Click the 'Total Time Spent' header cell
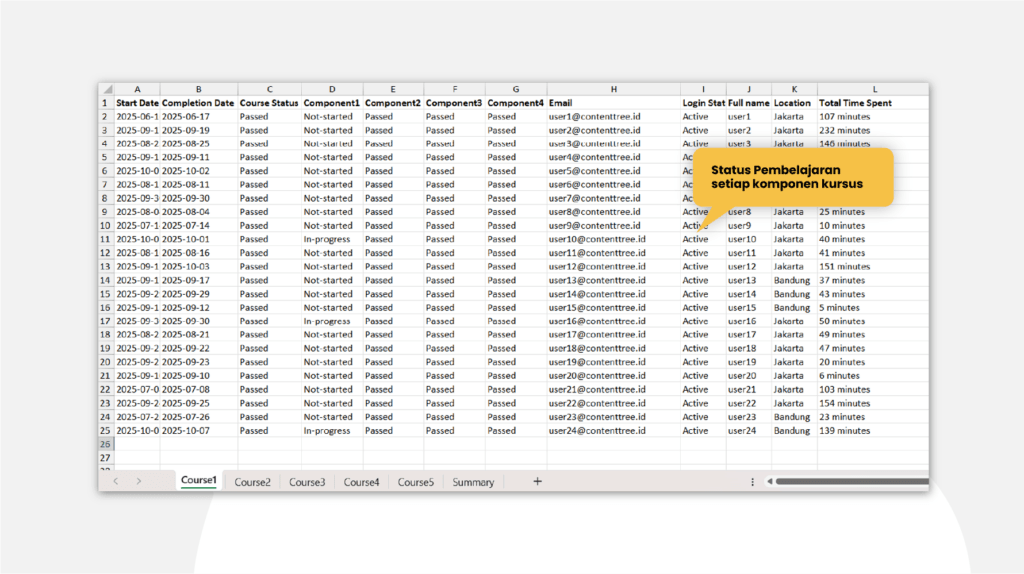Screen dimensions: 1024x574 pyautogui.click(x=873, y=103)
